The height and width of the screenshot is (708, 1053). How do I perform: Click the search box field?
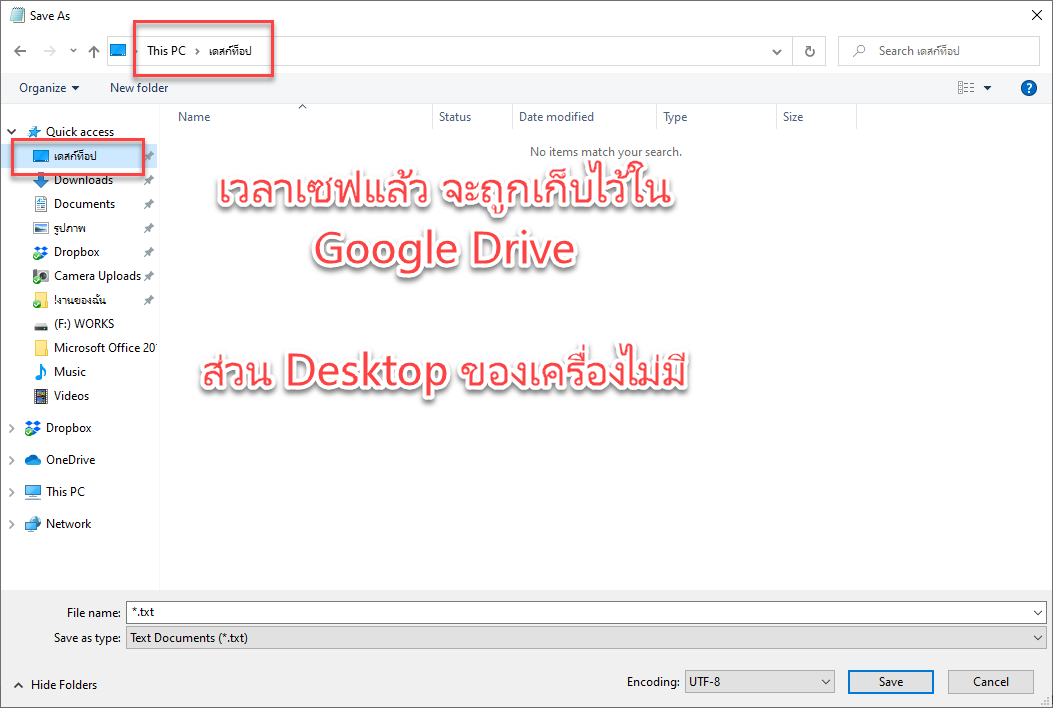[x=938, y=51]
